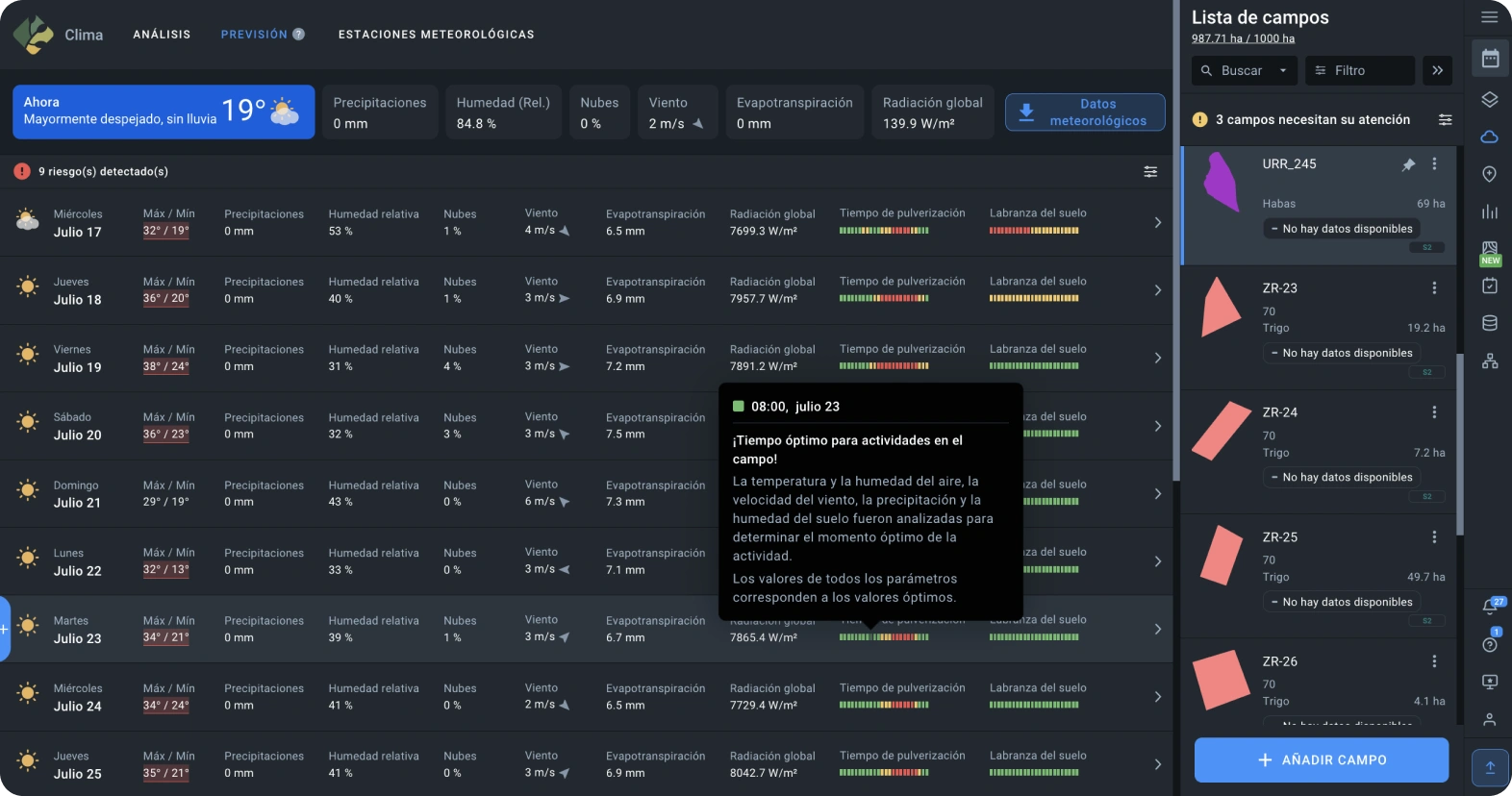Open ZR-23 field options menu

click(x=1434, y=288)
